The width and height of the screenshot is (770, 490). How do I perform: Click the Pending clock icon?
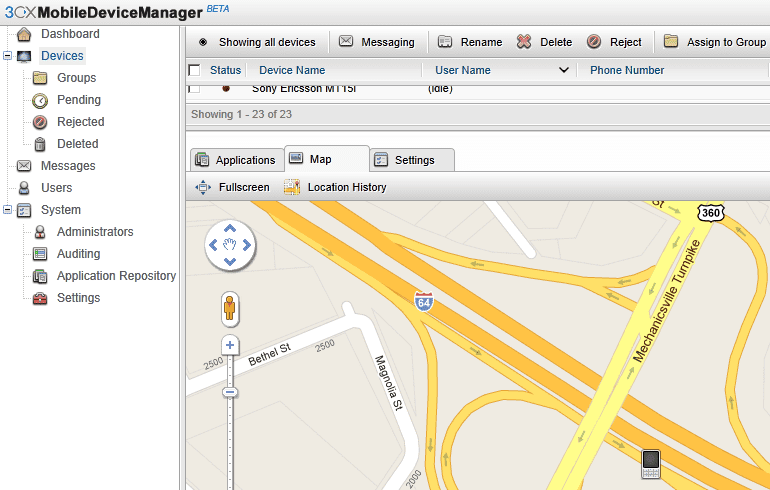pyautogui.click(x=40, y=100)
